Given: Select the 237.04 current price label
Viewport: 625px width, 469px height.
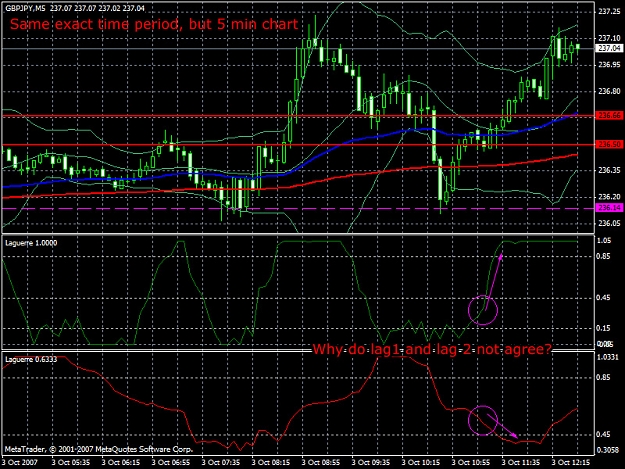Looking at the screenshot, I should (x=609, y=48).
